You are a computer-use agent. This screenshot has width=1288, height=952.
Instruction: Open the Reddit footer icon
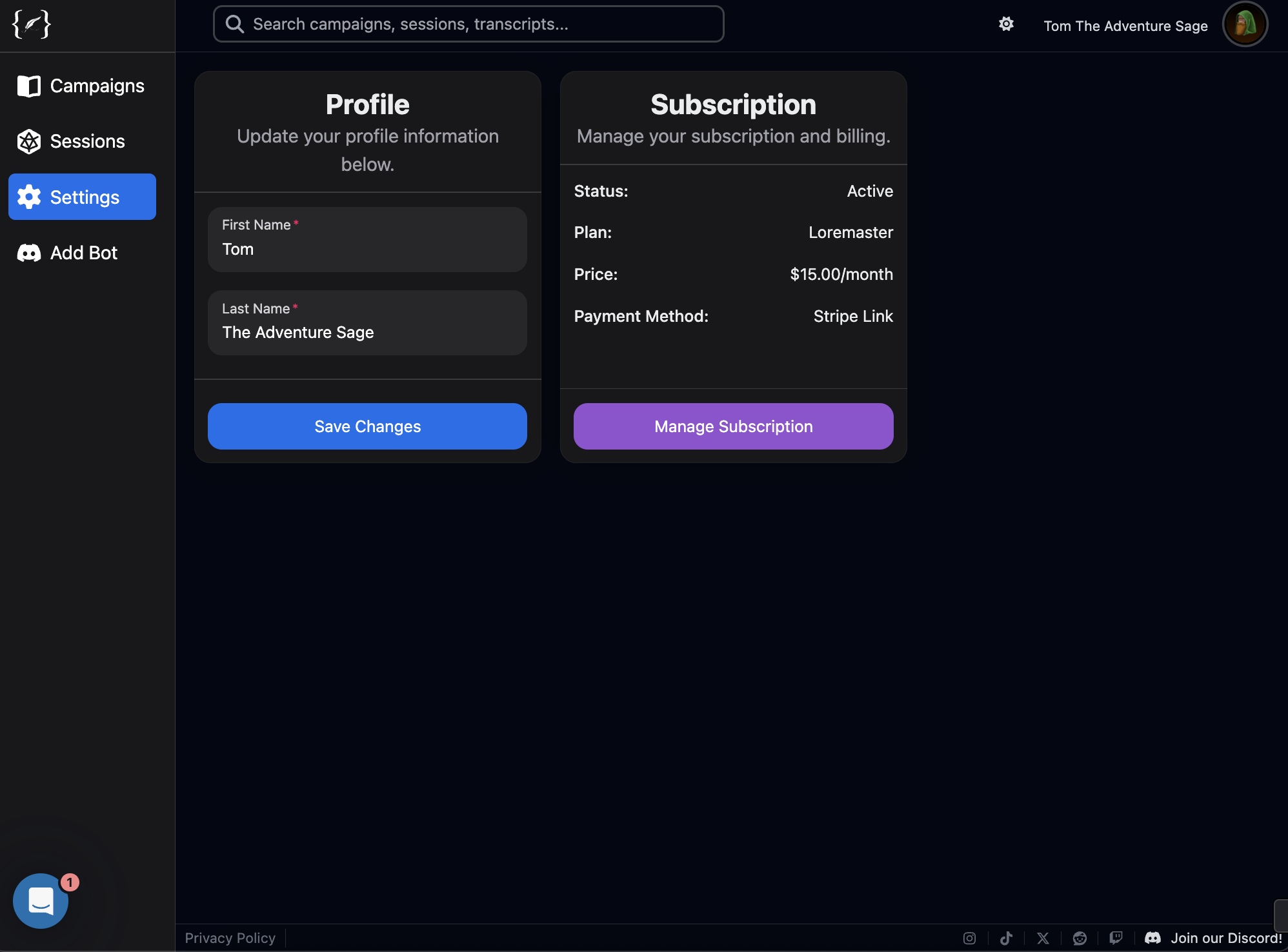pyautogui.click(x=1080, y=938)
